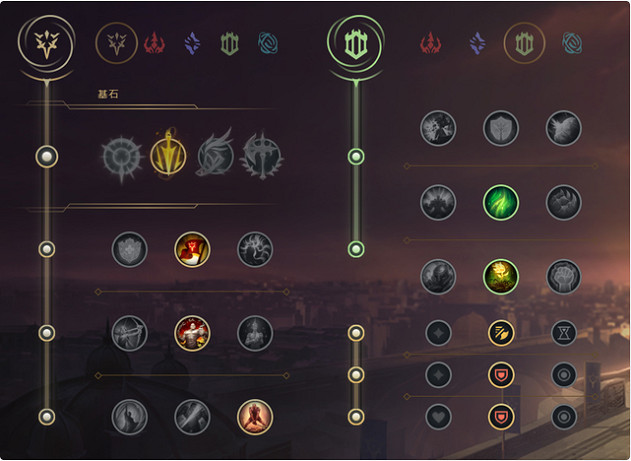Pick the green Second Wind rune

(501, 202)
